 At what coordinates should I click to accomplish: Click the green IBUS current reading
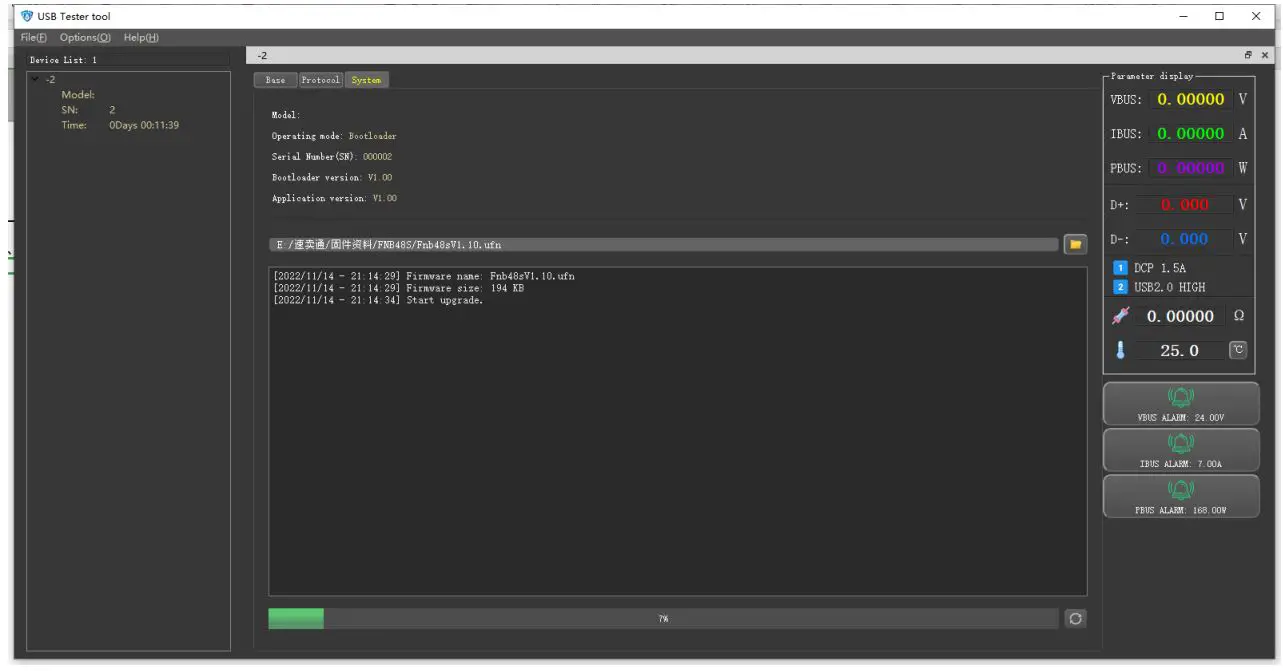[1191, 133]
